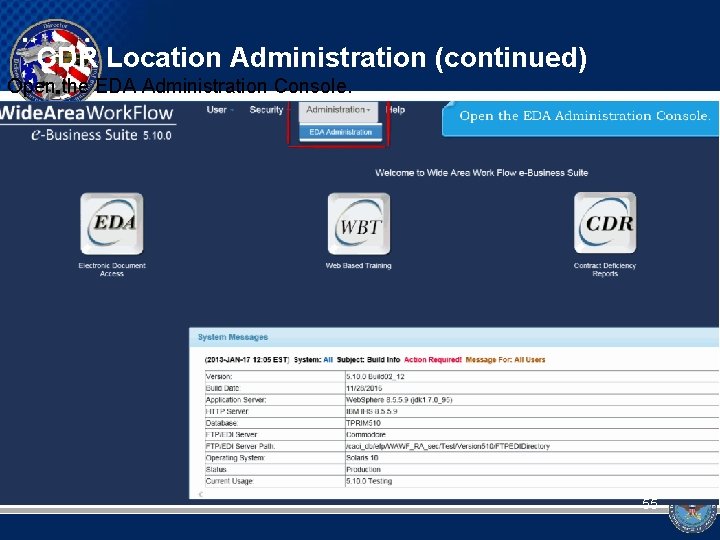The width and height of the screenshot is (720, 540).
Task: Click the Database: label cell
Action: [x=275, y=423]
